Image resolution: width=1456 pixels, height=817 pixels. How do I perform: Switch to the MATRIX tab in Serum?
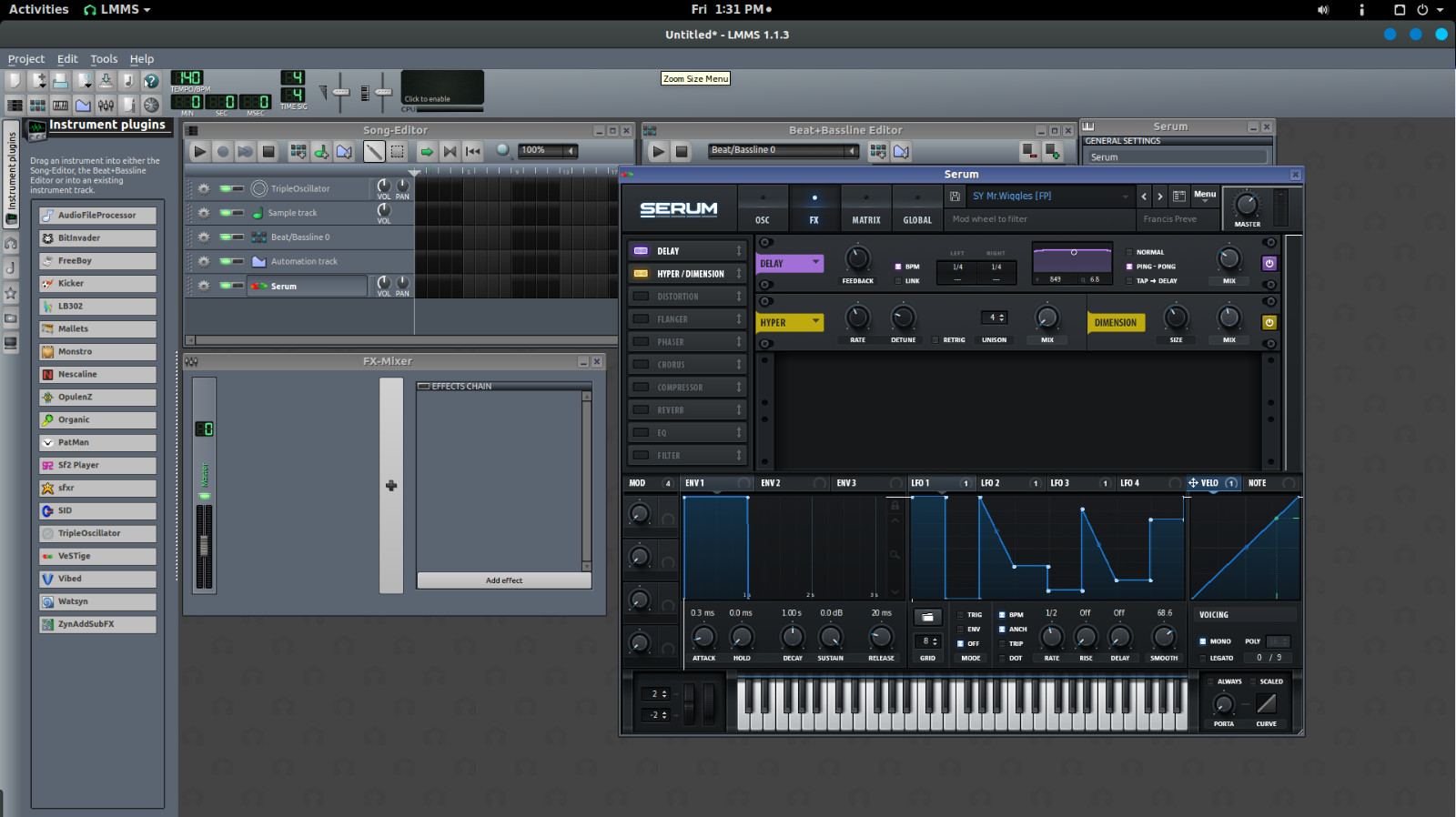click(x=866, y=208)
